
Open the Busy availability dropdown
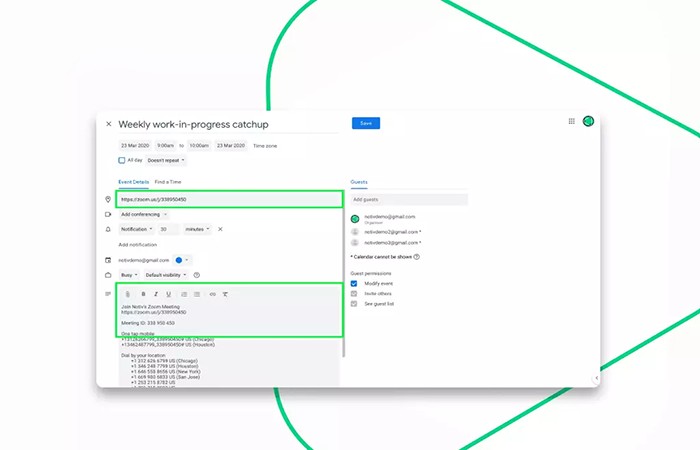click(x=129, y=275)
